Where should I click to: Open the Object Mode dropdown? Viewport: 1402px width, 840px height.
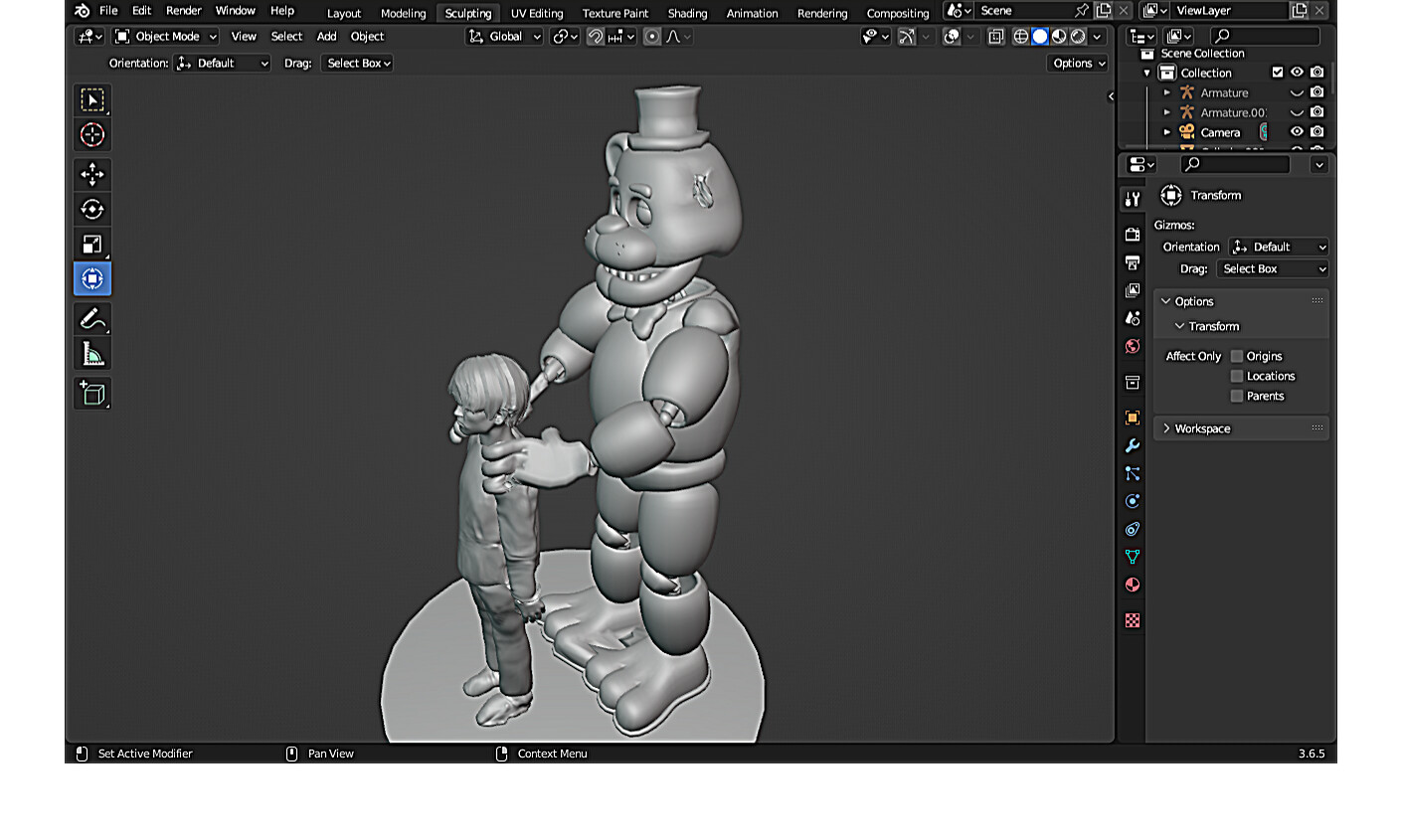pyautogui.click(x=165, y=37)
